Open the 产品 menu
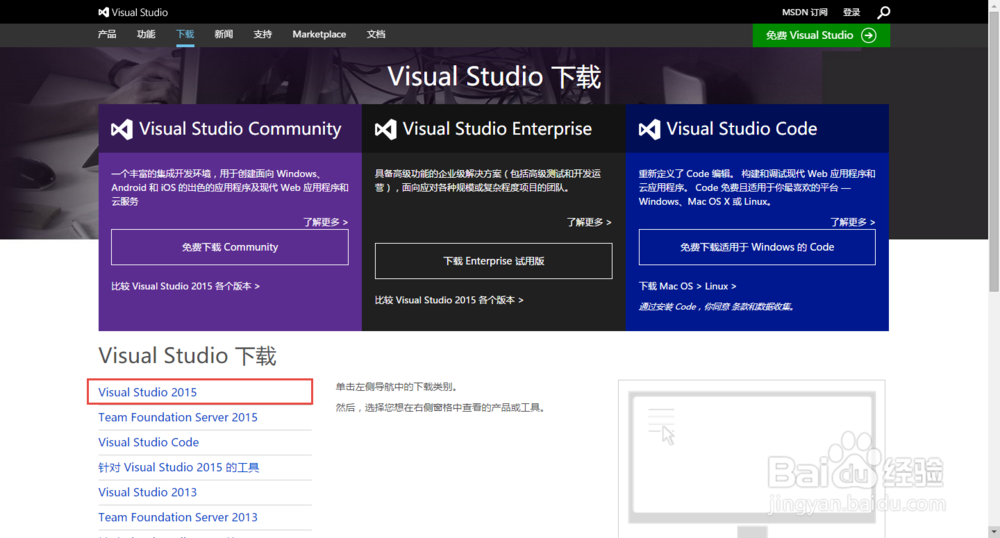Image resolution: width=1000 pixels, height=538 pixels. point(107,34)
